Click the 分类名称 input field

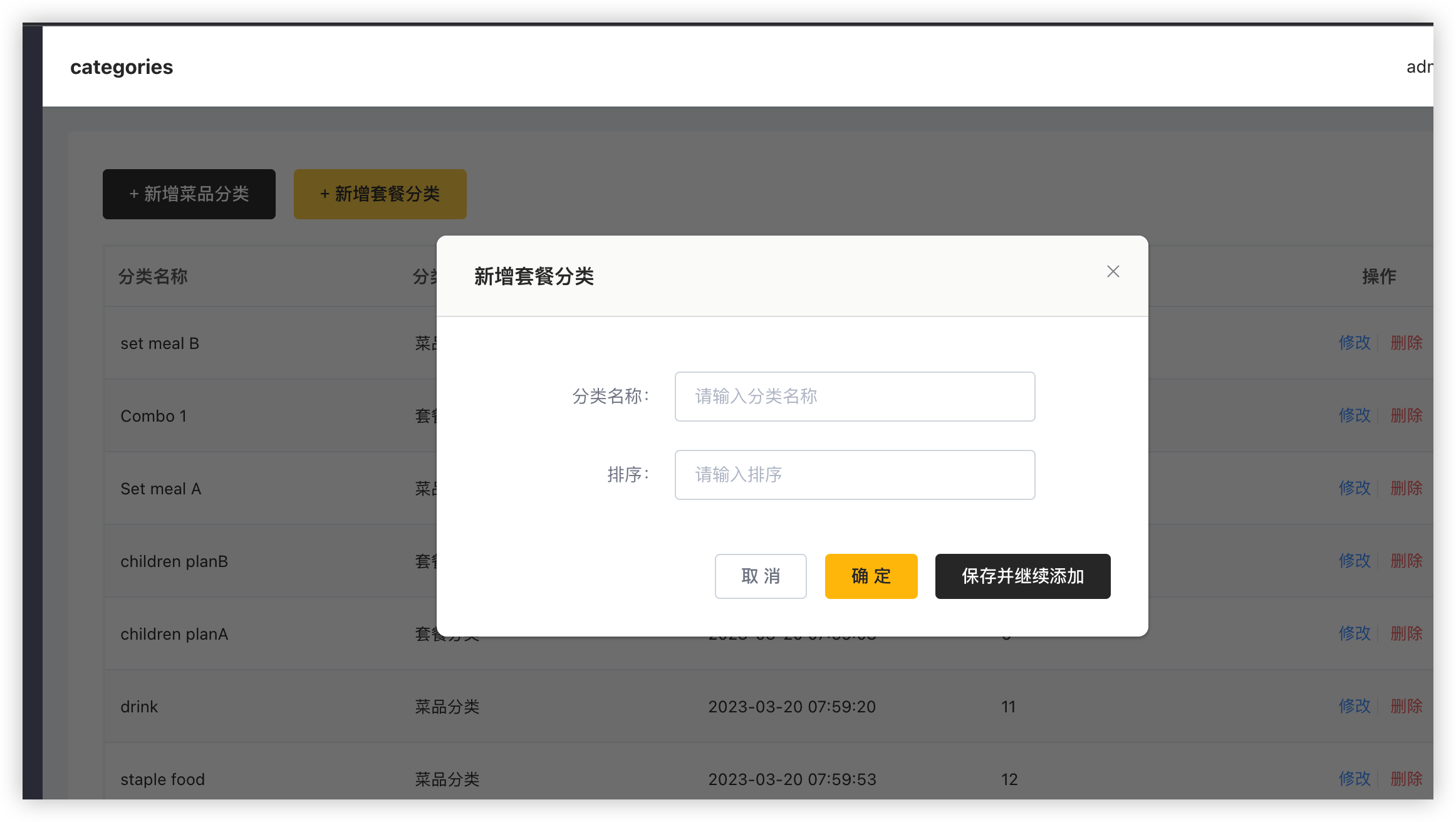click(854, 396)
